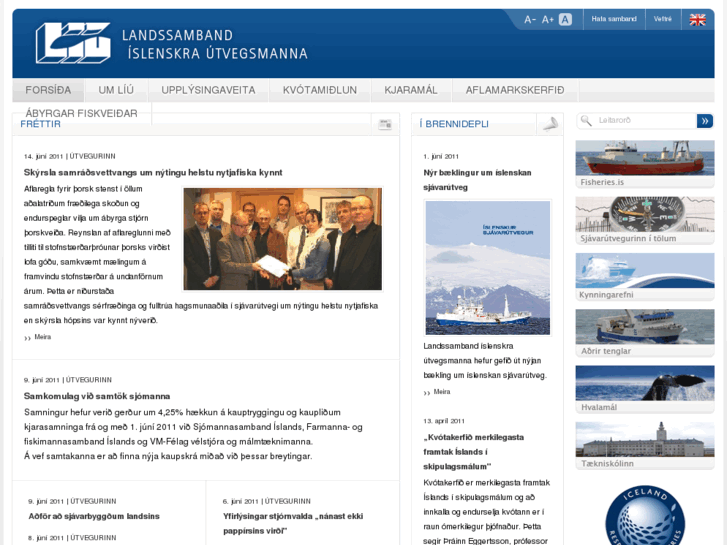Screen dimensions: 727x545
Task: Click Meira under brochure article
Action: (442, 392)
